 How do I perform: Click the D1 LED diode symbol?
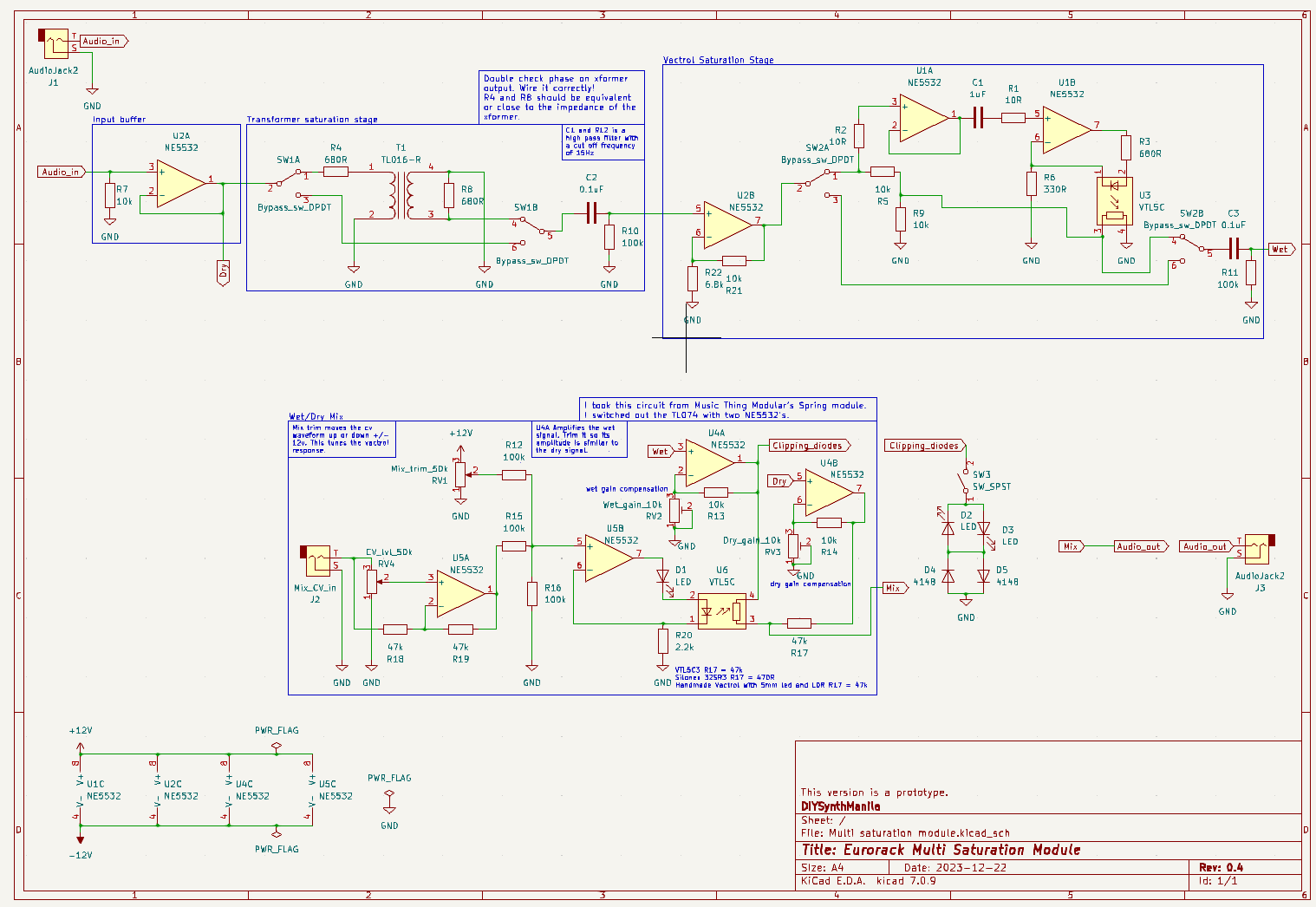coord(663,576)
